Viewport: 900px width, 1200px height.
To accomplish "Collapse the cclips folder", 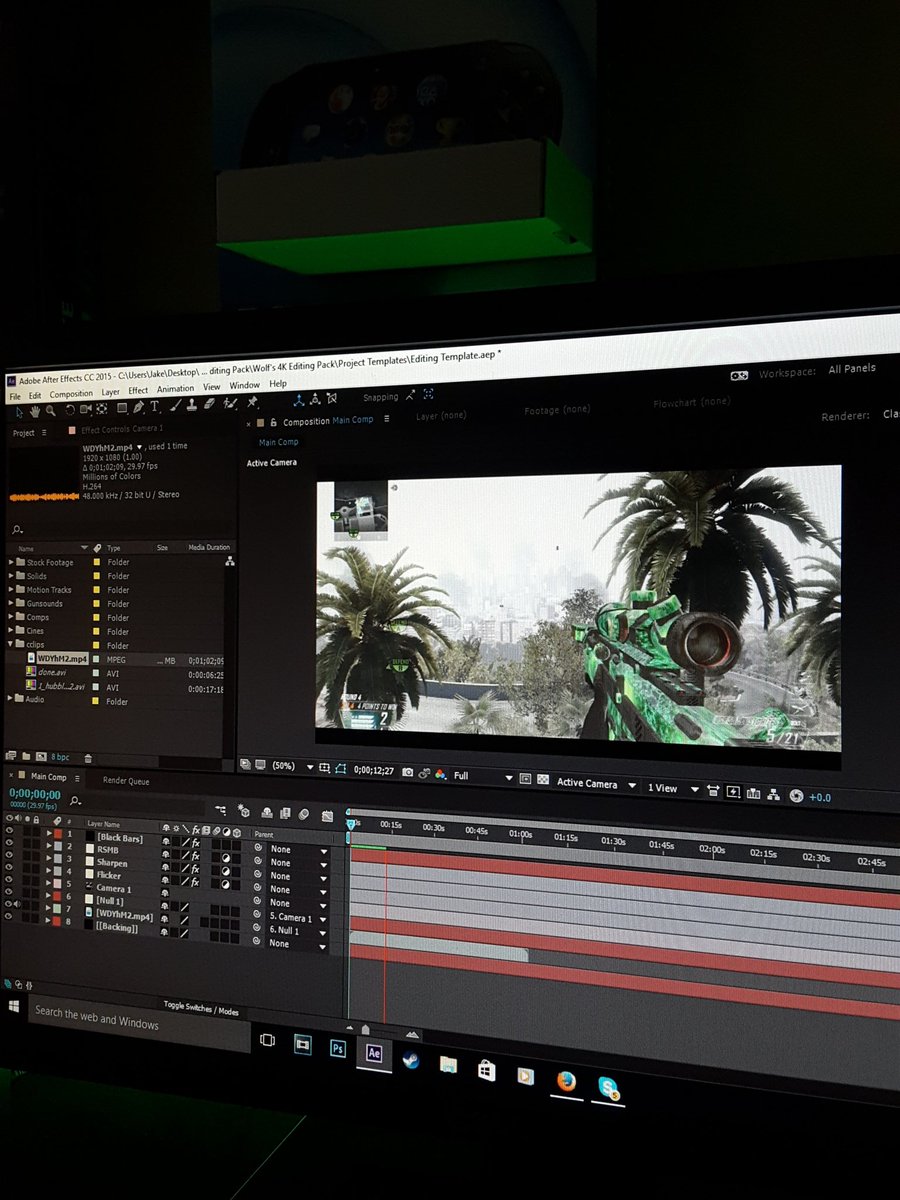I will point(11,644).
